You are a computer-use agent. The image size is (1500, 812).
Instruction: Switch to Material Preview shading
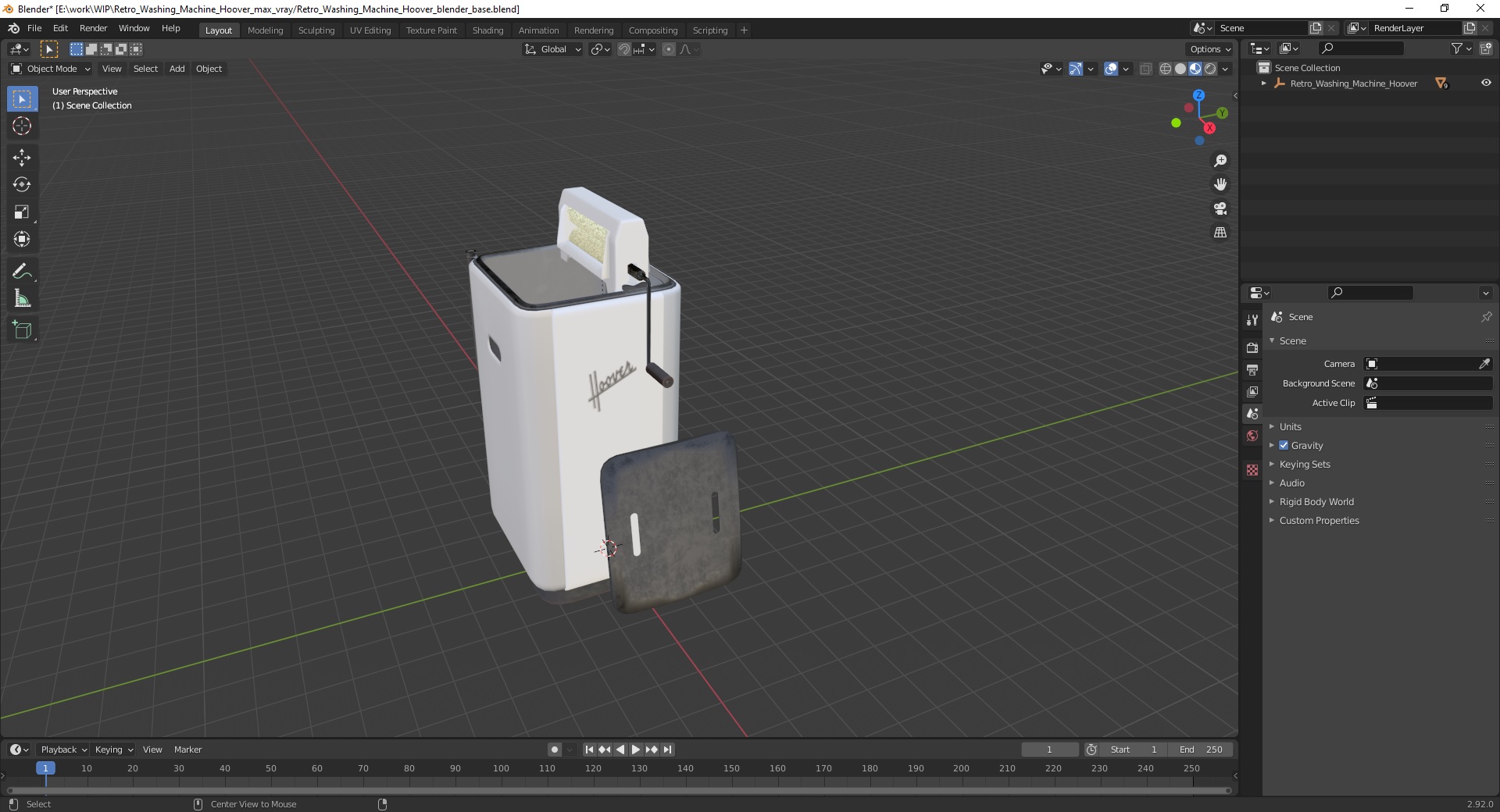(1195, 69)
